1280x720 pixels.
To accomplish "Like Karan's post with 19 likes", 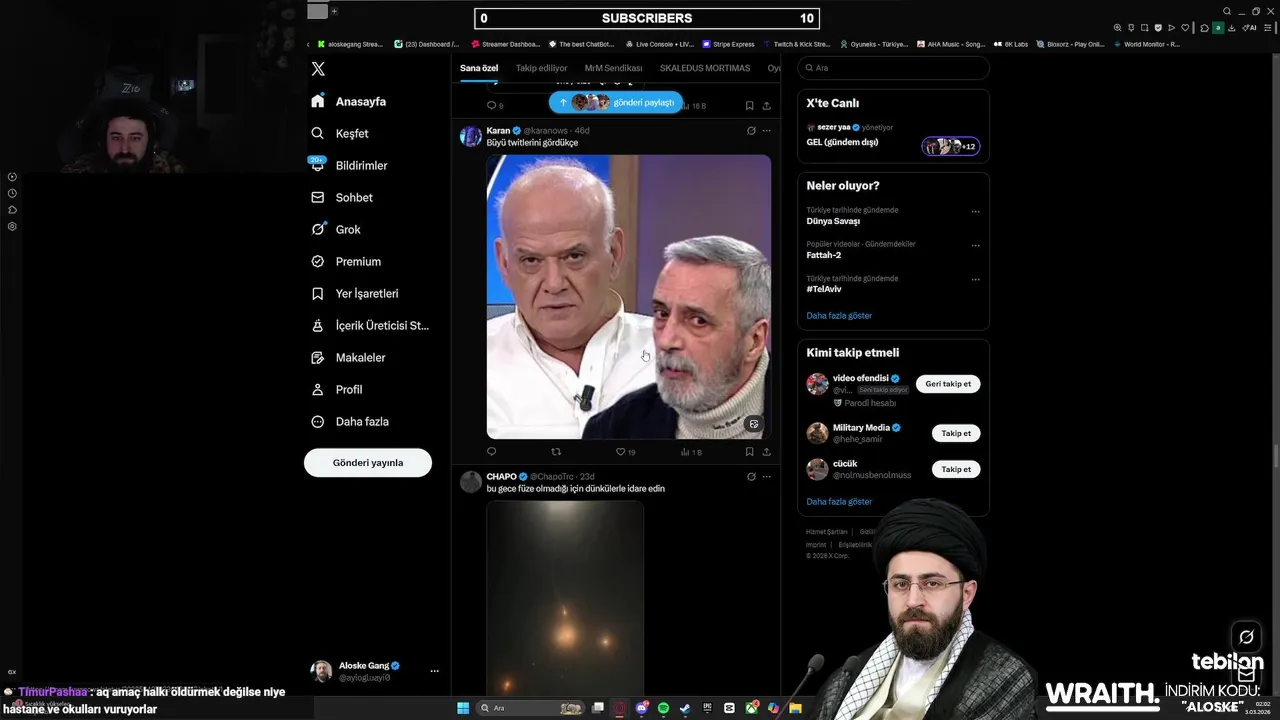I will point(625,452).
